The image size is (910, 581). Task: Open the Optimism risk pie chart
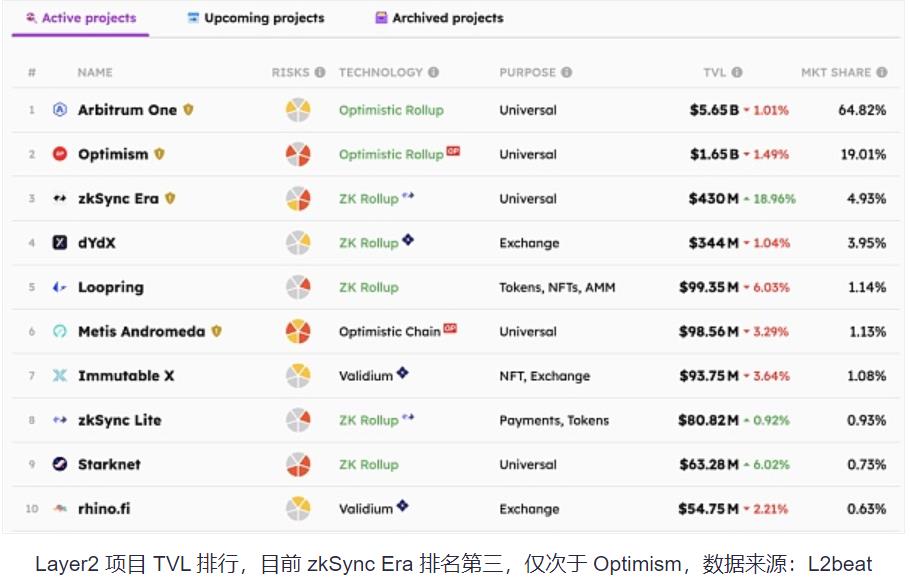(x=298, y=154)
